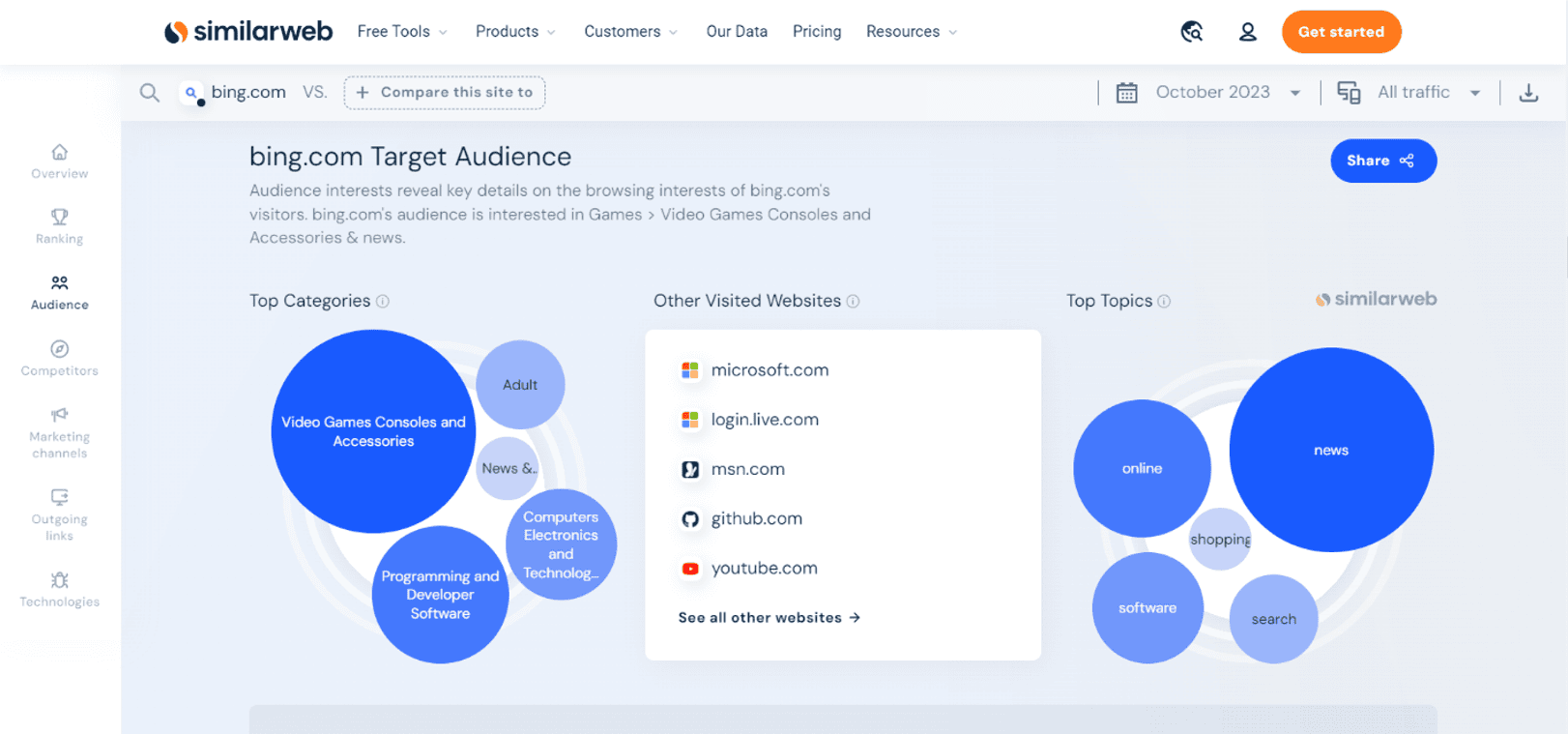
Task: Open Technologies in the sidebar
Action: (x=60, y=590)
